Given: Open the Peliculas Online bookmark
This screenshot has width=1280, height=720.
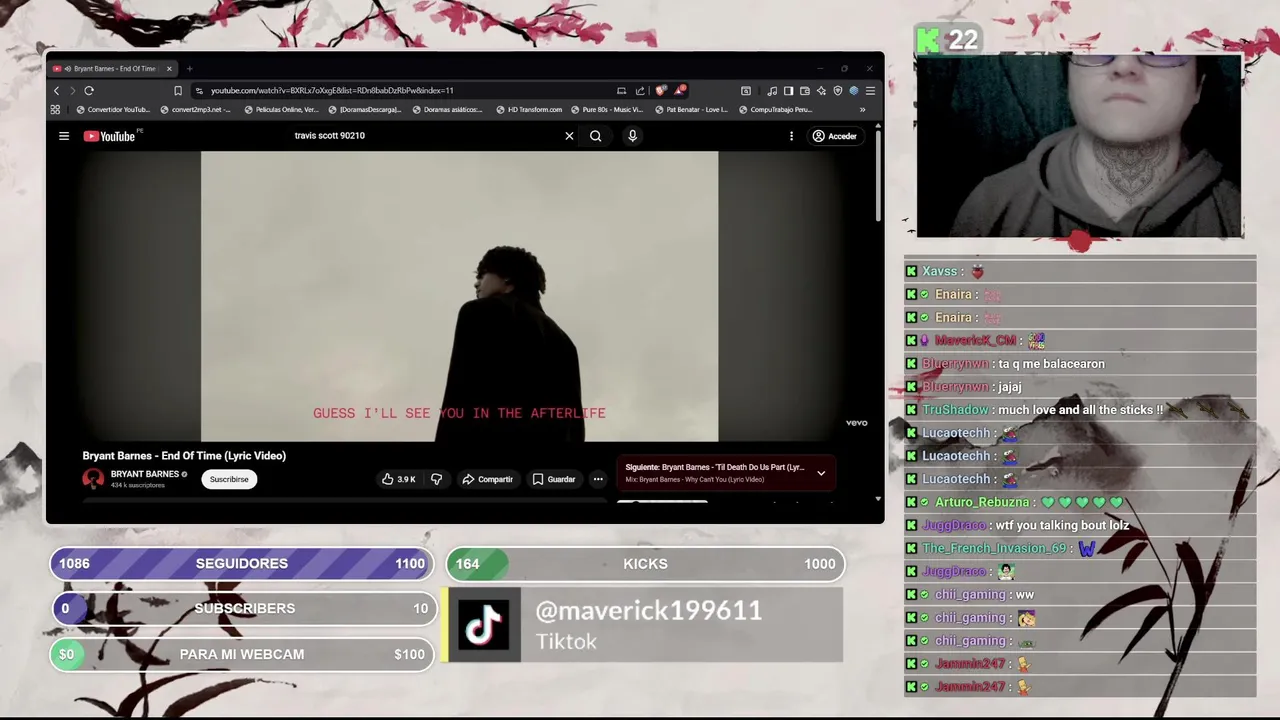Looking at the screenshot, I should click(x=281, y=110).
